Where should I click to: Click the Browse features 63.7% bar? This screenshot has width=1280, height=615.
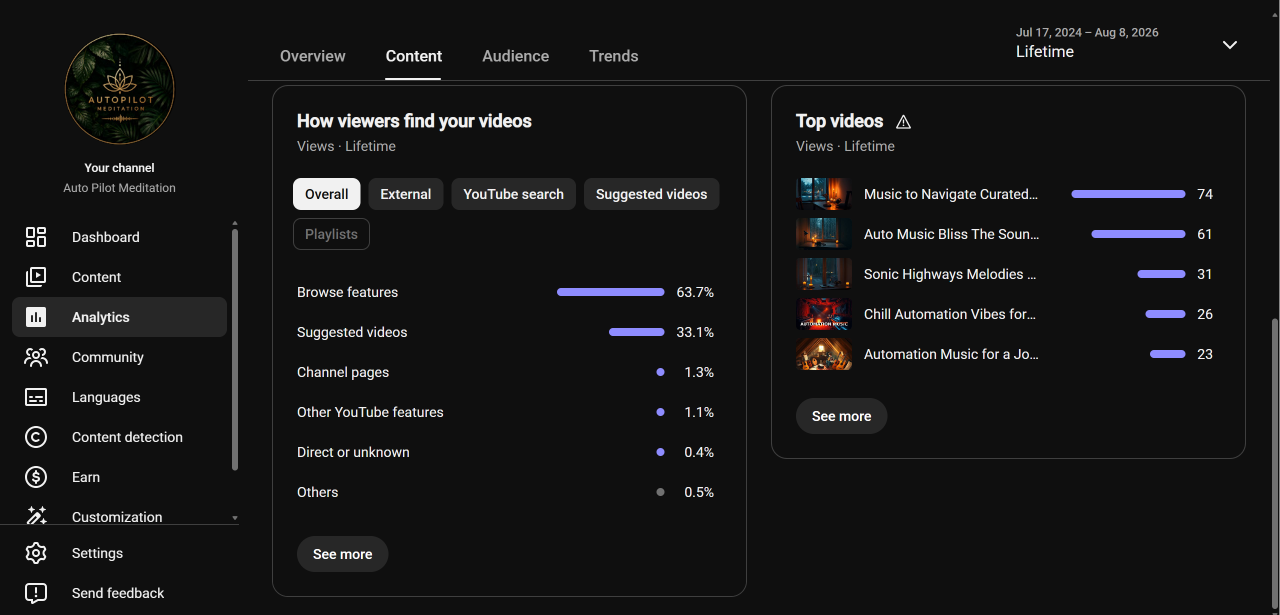pos(610,292)
